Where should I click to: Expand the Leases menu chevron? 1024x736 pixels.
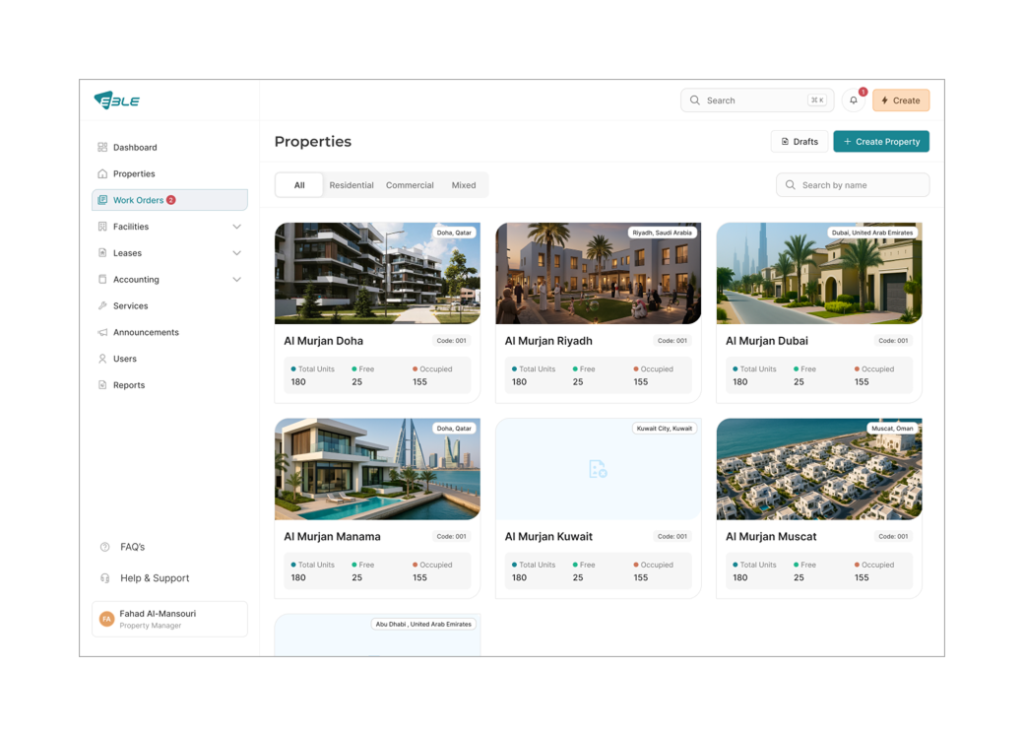237,253
